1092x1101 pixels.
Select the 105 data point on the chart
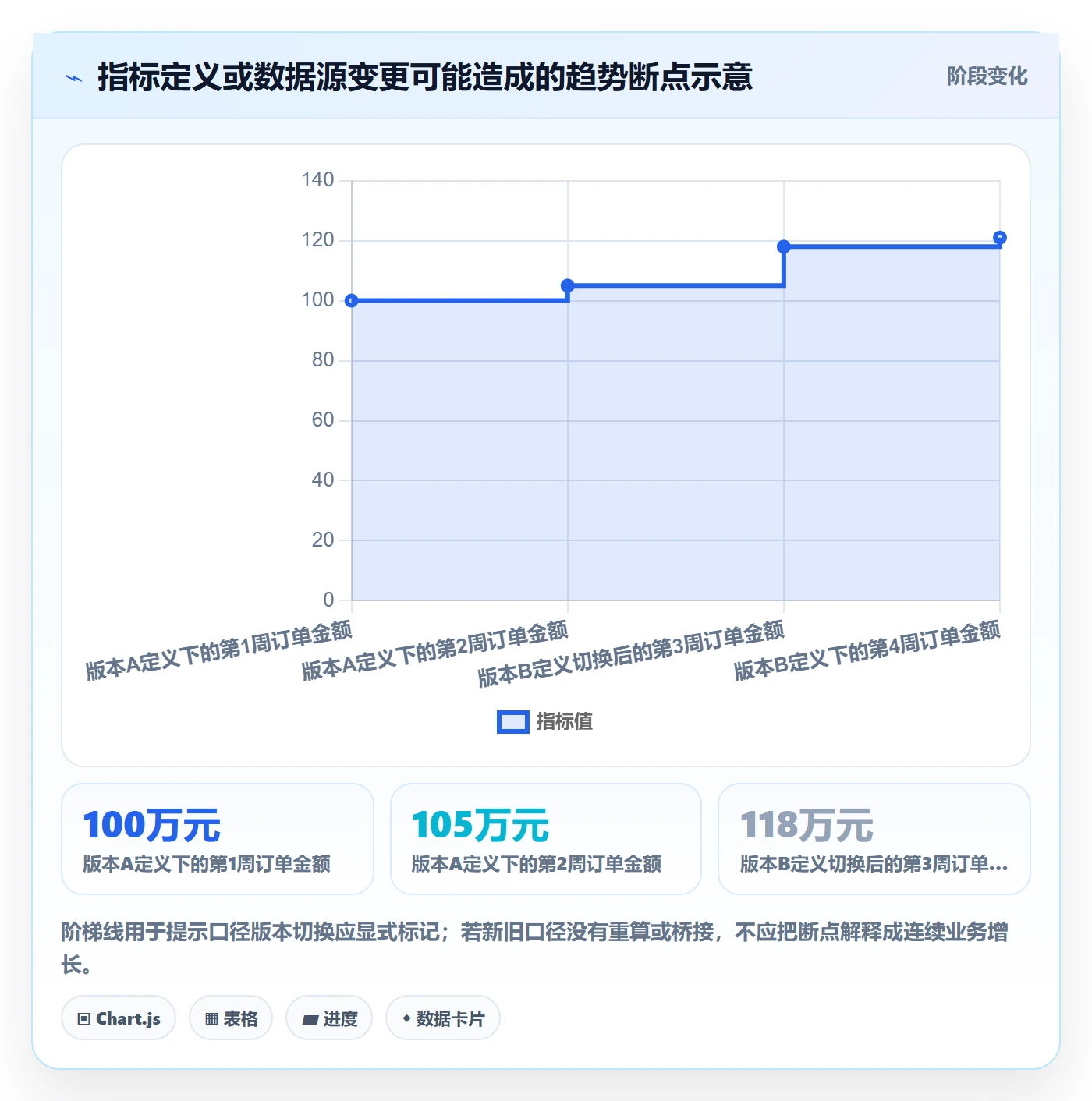(x=568, y=286)
